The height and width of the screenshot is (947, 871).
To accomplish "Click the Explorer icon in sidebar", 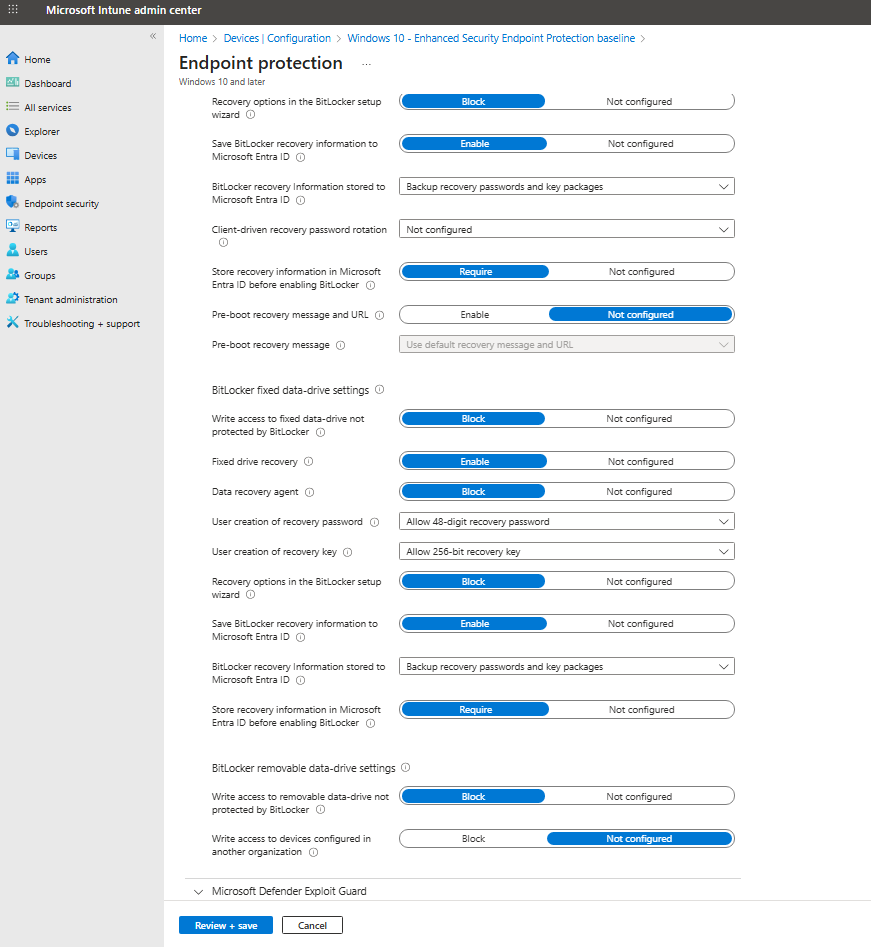I will tap(13, 130).
